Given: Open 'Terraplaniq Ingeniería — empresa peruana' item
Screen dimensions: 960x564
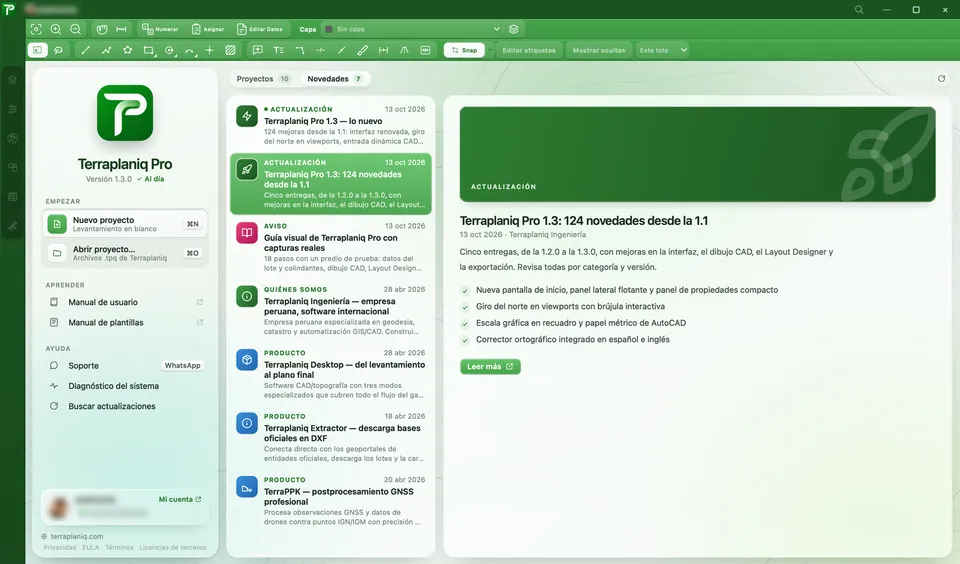Looking at the screenshot, I should point(331,310).
